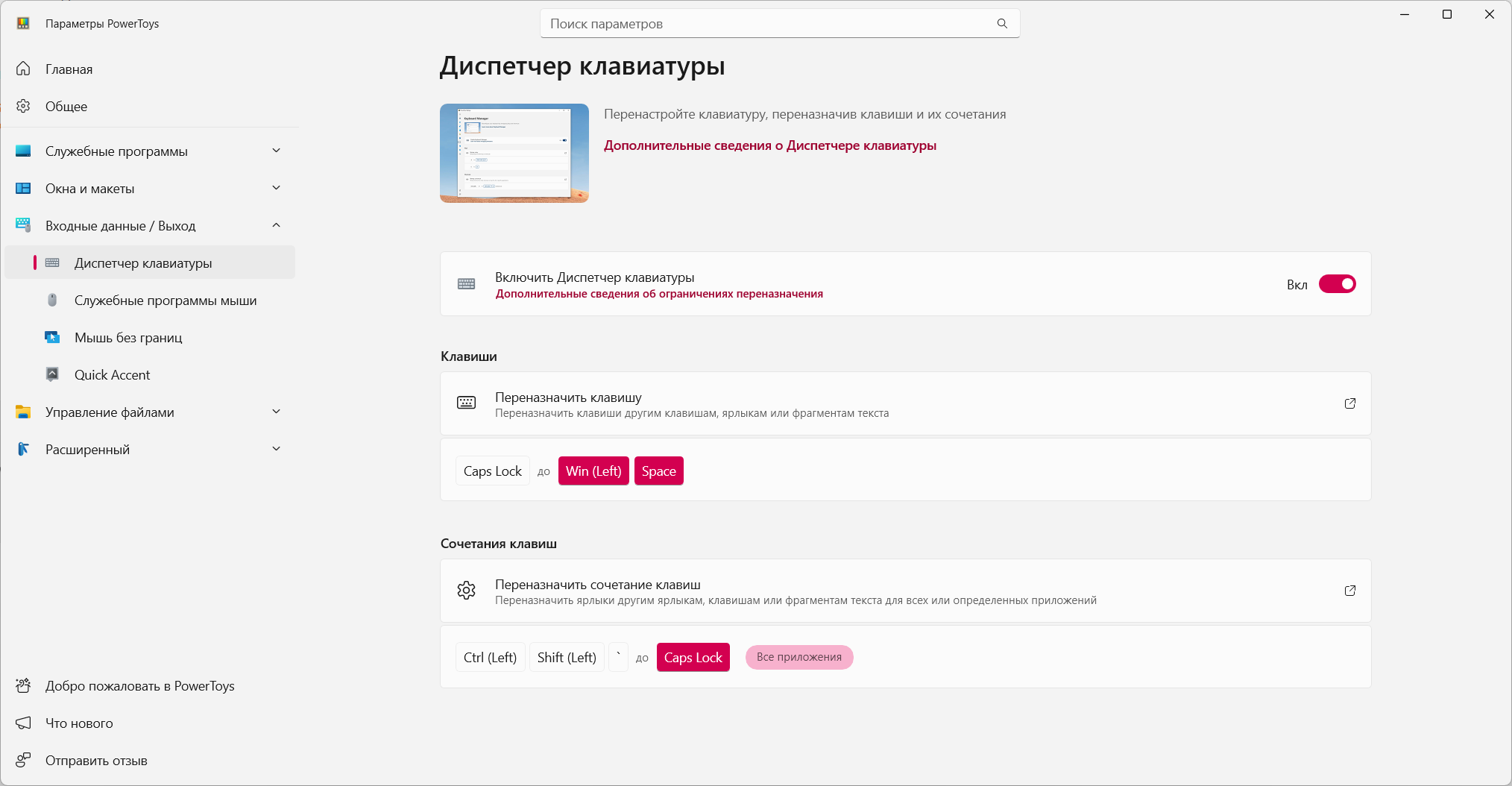The image size is (1512, 786).
Task: Turn off the Диспетчер клавиатуры toggle switch
Action: 1338,284
